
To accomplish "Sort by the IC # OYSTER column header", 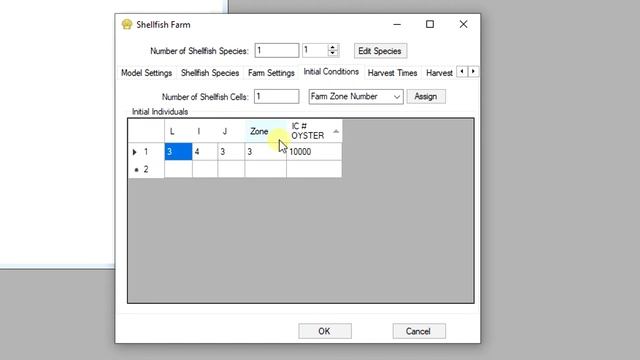I will 314,131.
